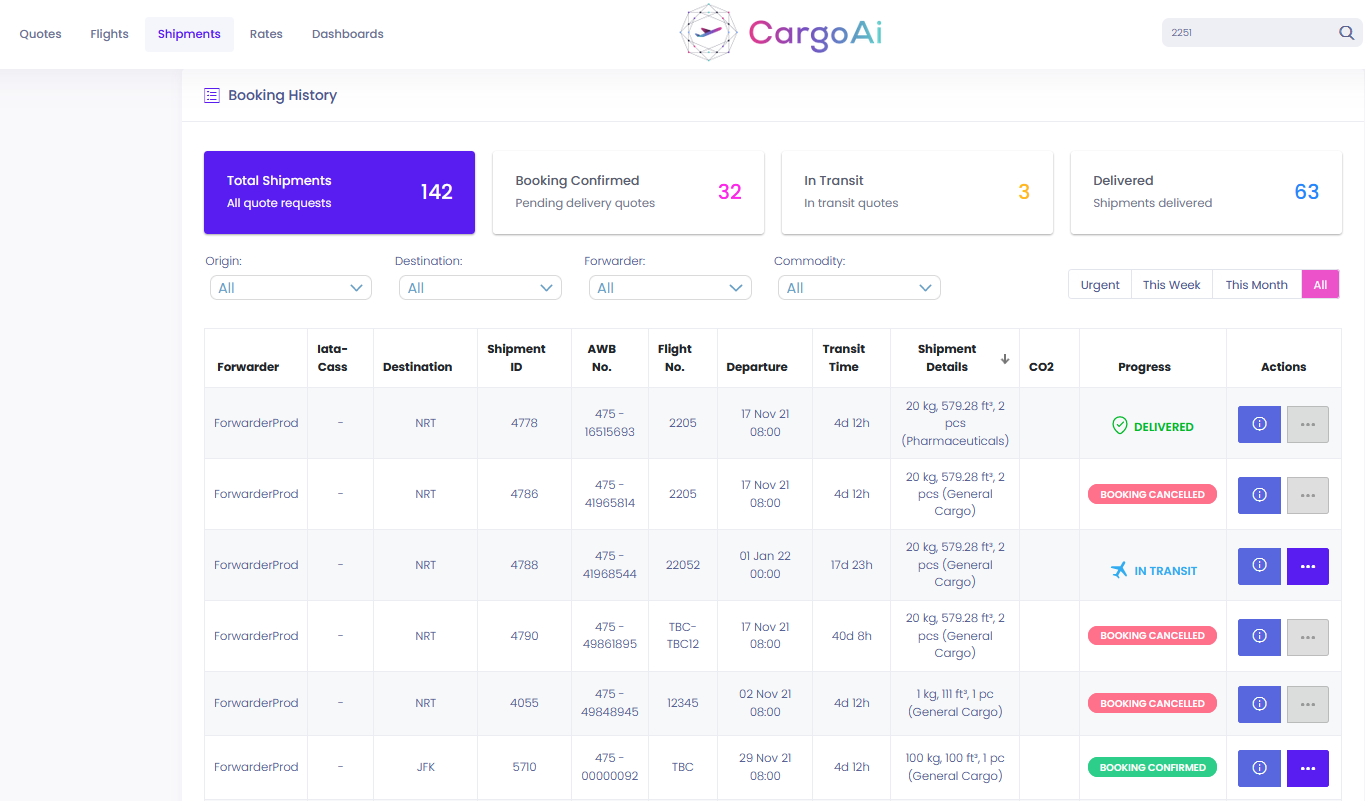Click the Booking History list icon

(212, 96)
